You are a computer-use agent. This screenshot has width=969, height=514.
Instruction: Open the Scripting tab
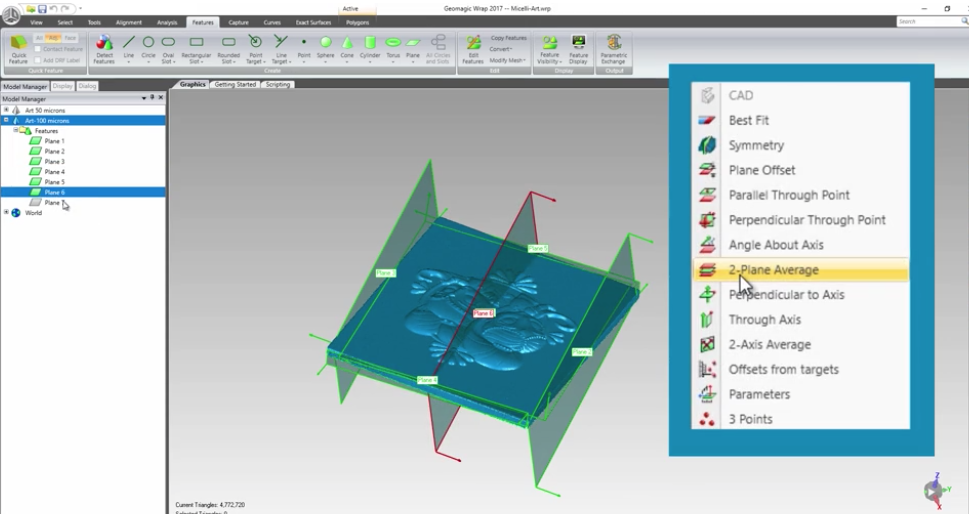(277, 84)
